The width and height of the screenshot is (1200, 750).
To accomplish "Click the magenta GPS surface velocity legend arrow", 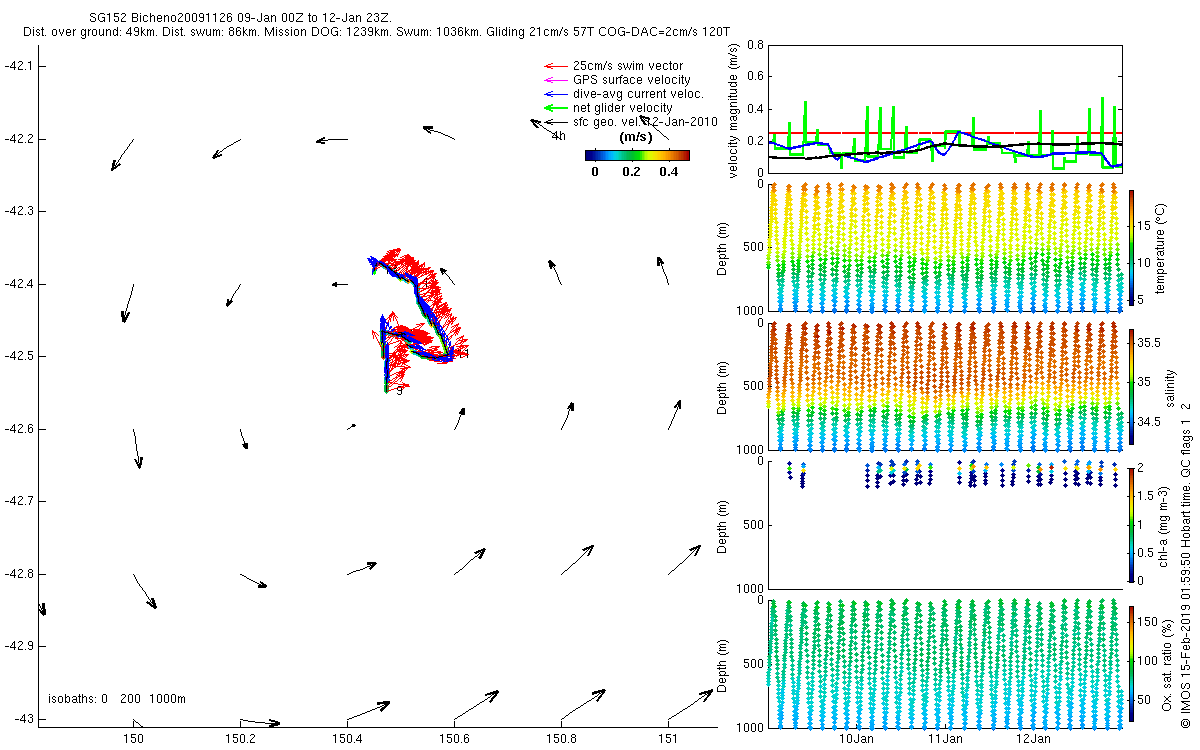I will pos(554,80).
